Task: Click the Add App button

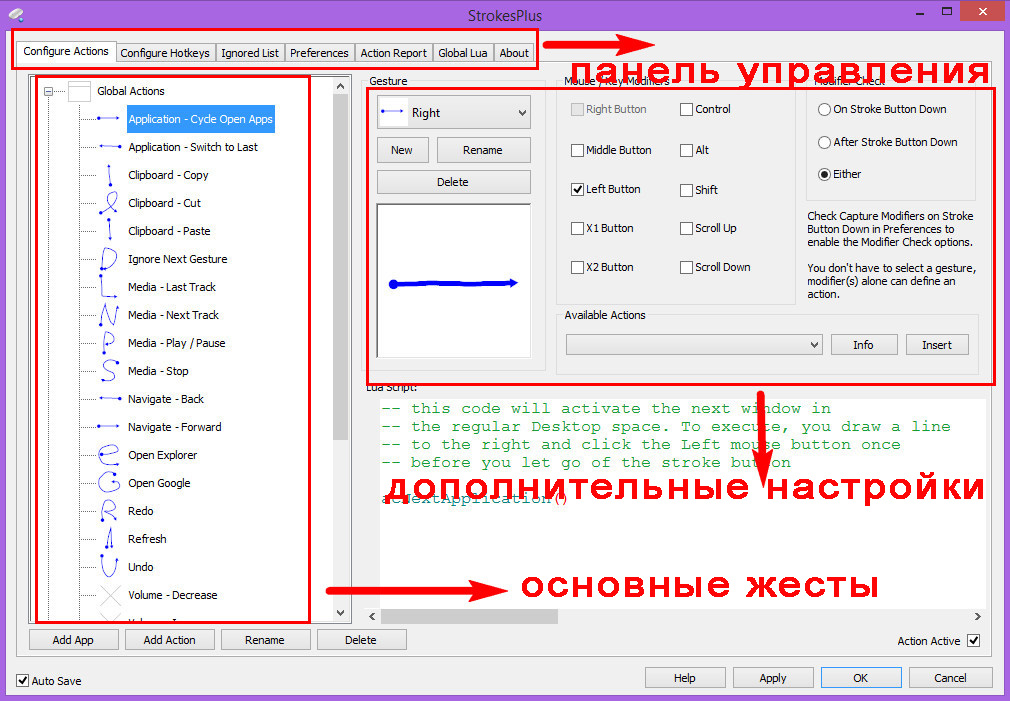Action: tap(73, 640)
